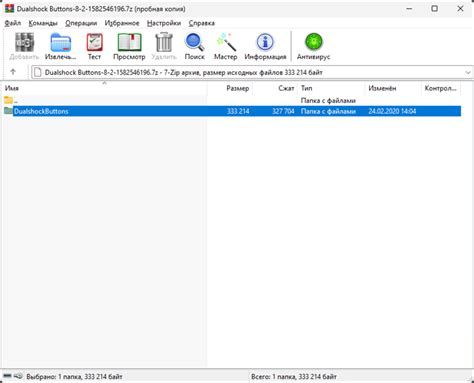Open the Команды menu
Viewport: 474px width, 383px height.
click(43, 23)
